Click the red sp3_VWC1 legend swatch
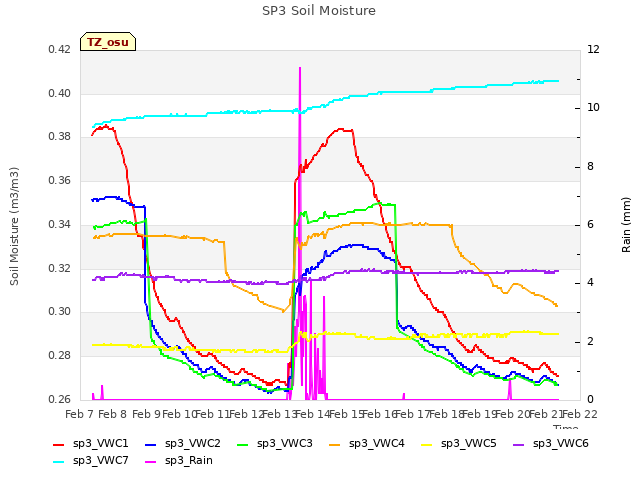Image resolution: width=640 pixels, height=480 pixels. (59, 444)
